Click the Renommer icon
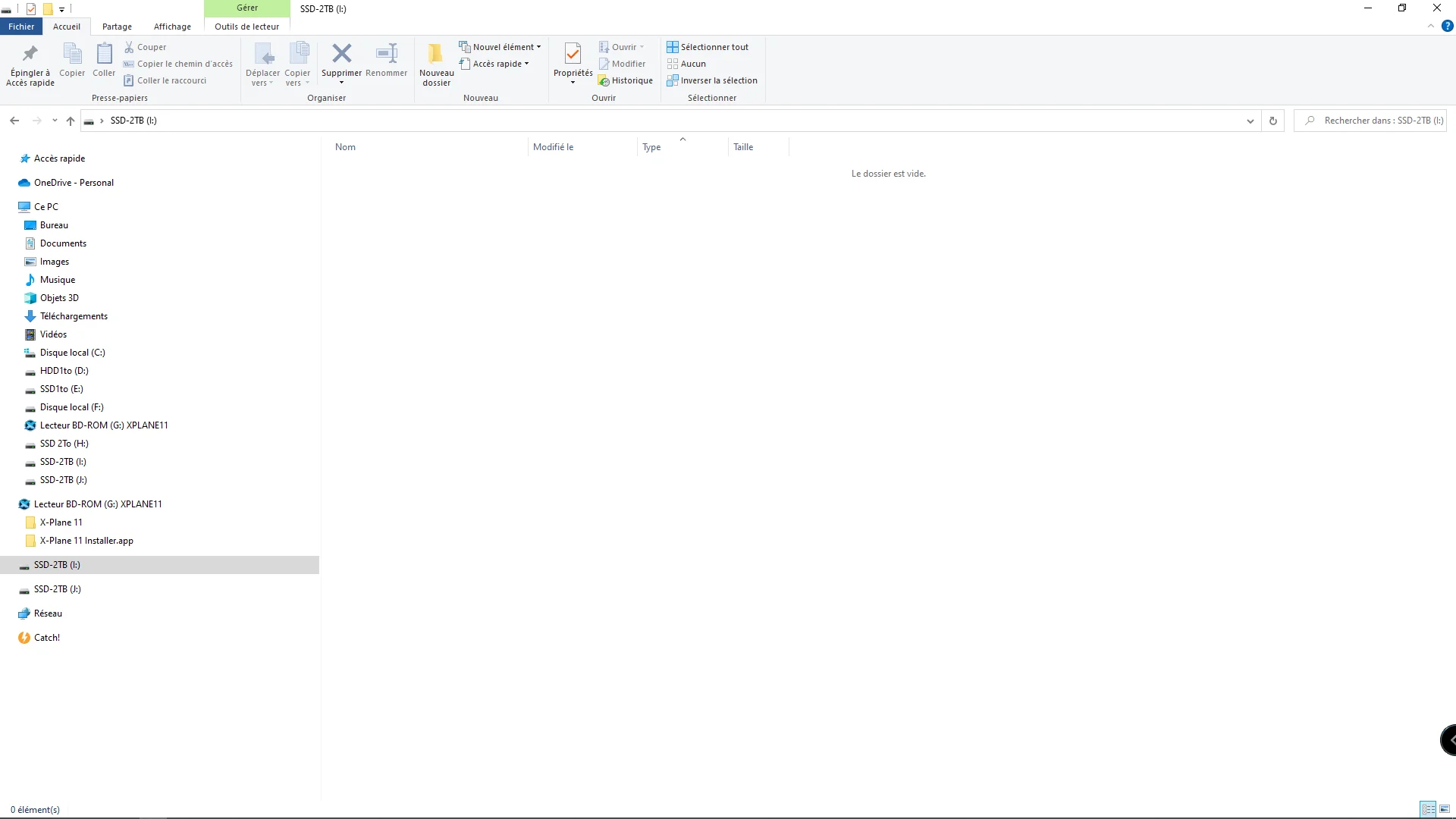 pyautogui.click(x=386, y=54)
